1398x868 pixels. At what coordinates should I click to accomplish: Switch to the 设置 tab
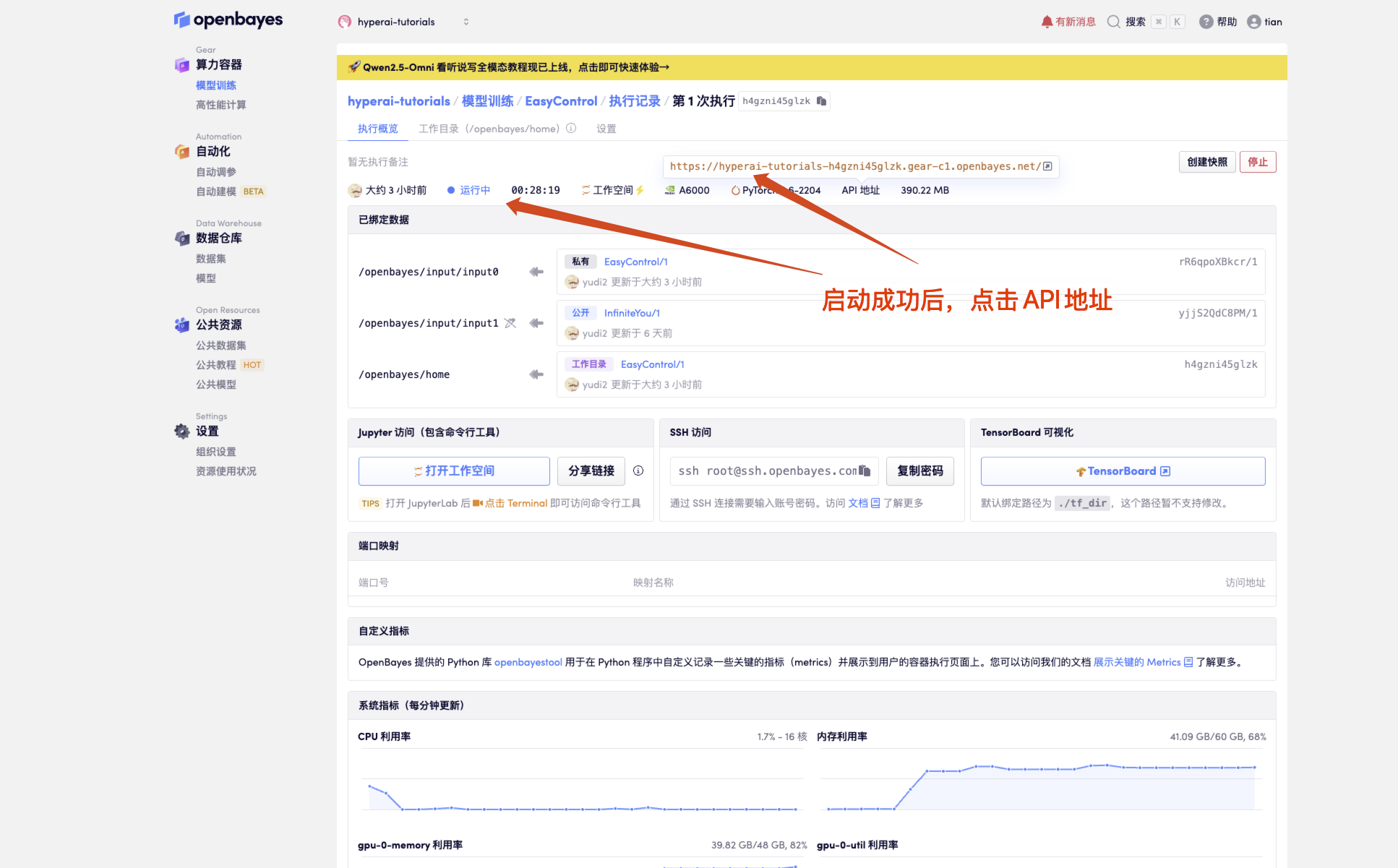pos(606,129)
